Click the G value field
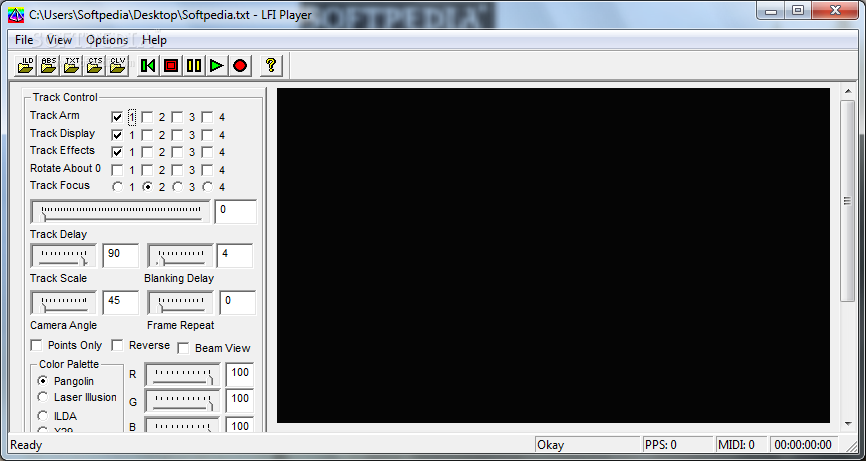The width and height of the screenshot is (866, 461). pyautogui.click(x=240, y=401)
